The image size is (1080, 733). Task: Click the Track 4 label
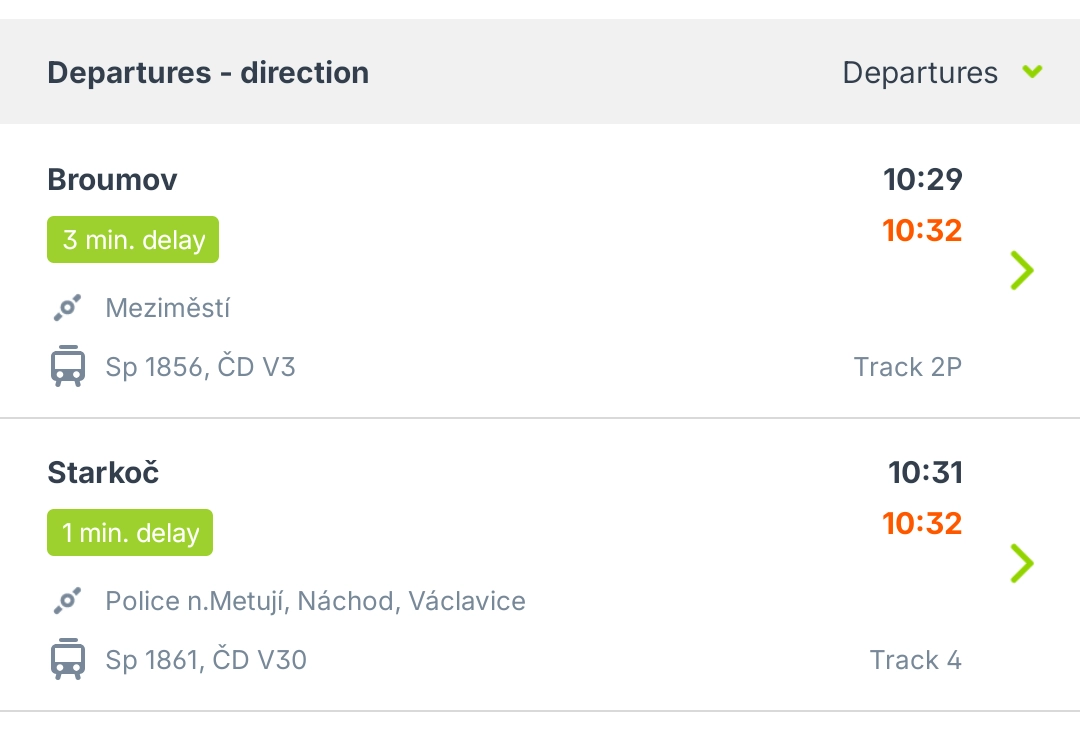(915, 660)
